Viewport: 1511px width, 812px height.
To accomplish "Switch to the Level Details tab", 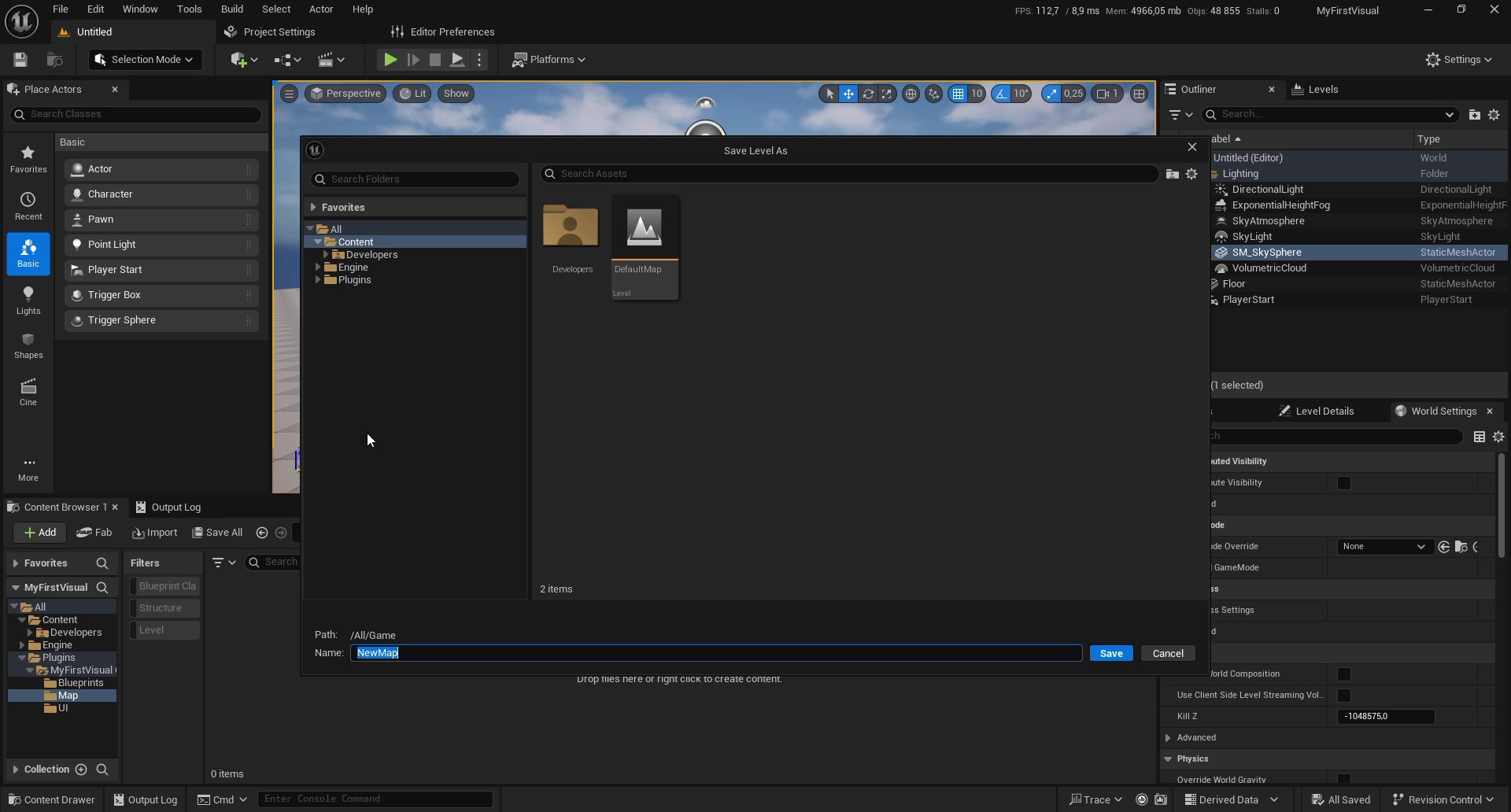I will point(1316,412).
